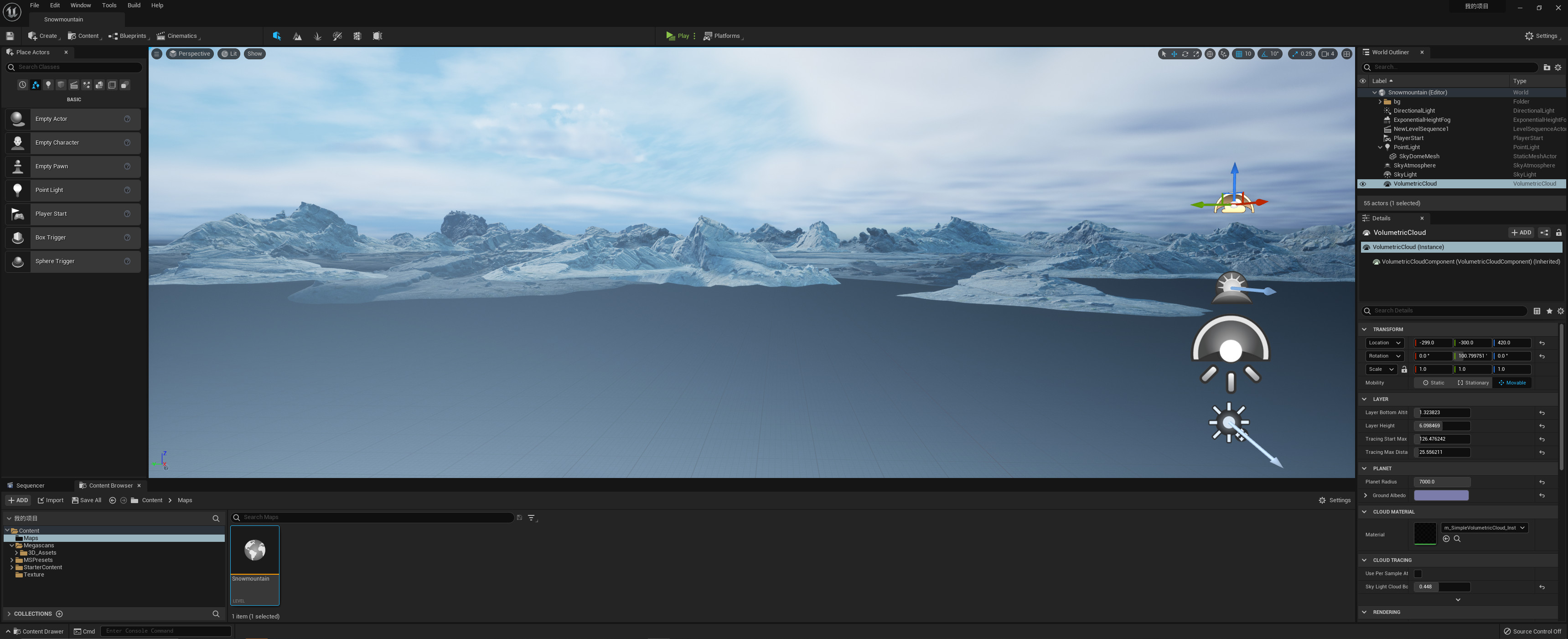Image resolution: width=1568 pixels, height=639 pixels.
Task: Click the Search Classes input field
Action: click(x=74, y=67)
